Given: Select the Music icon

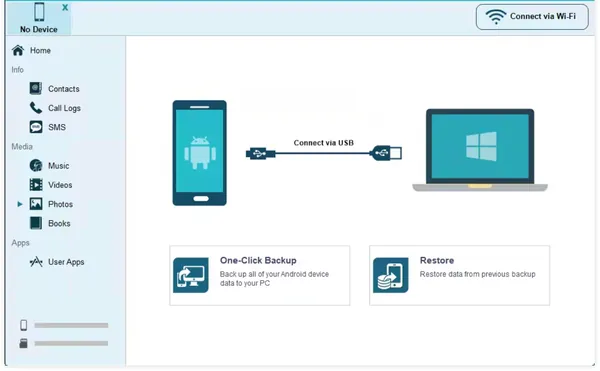Looking at the screenshot, I should [x=36, y=166].
